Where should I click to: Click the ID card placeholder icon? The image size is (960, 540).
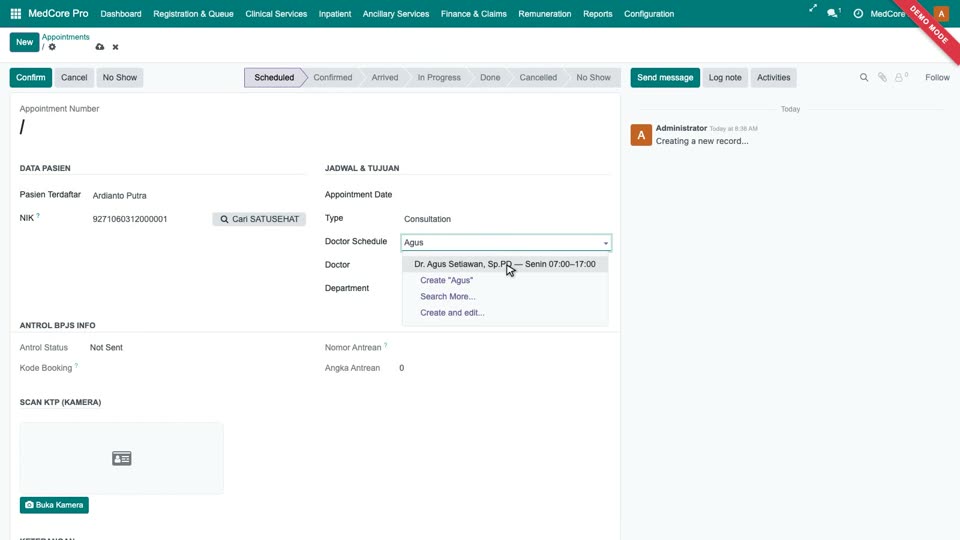pyautogui.click(x=122, y=458)
